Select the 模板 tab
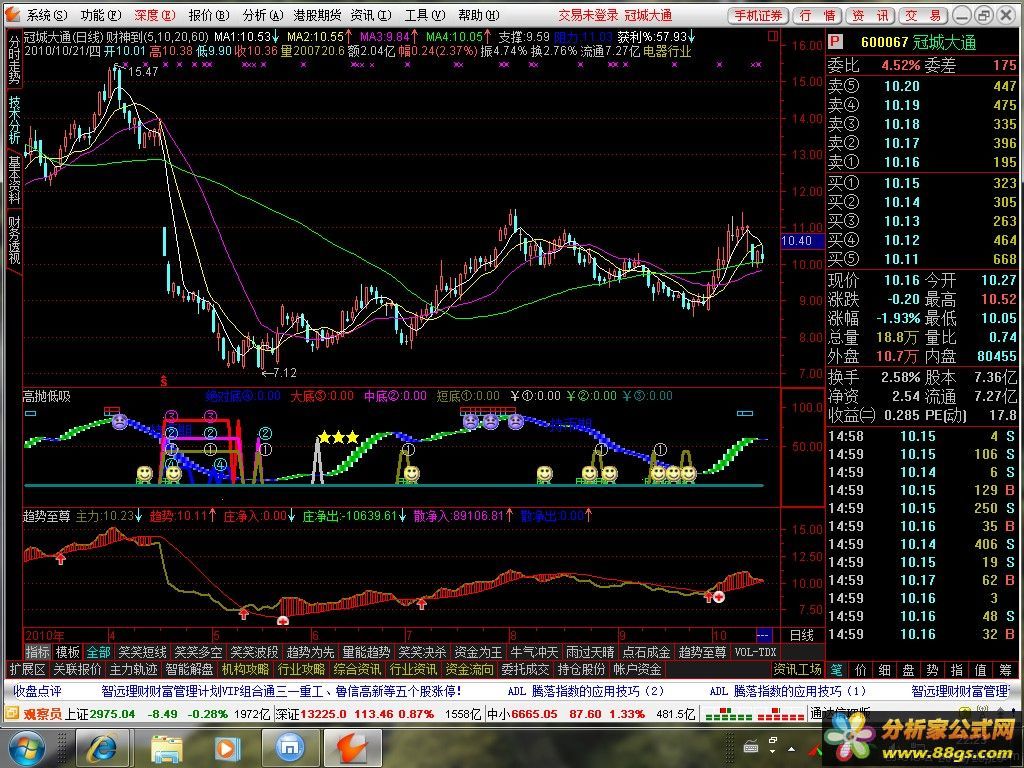This screenshot has height=768, width=1024. pyautogui.click(x=67, y=652)
